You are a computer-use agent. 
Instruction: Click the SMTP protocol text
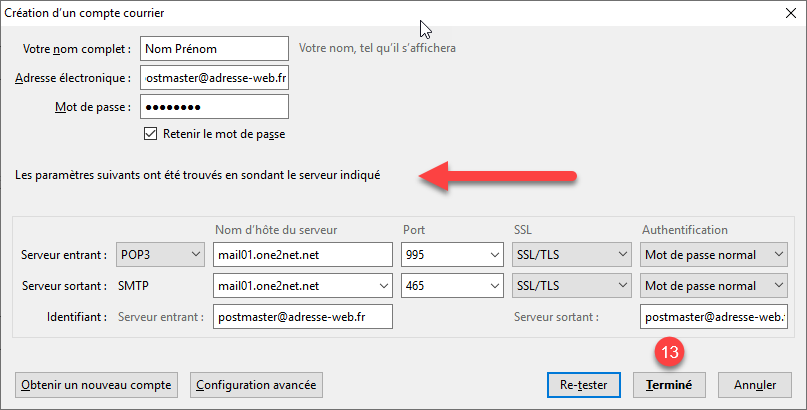coord(133,286)
